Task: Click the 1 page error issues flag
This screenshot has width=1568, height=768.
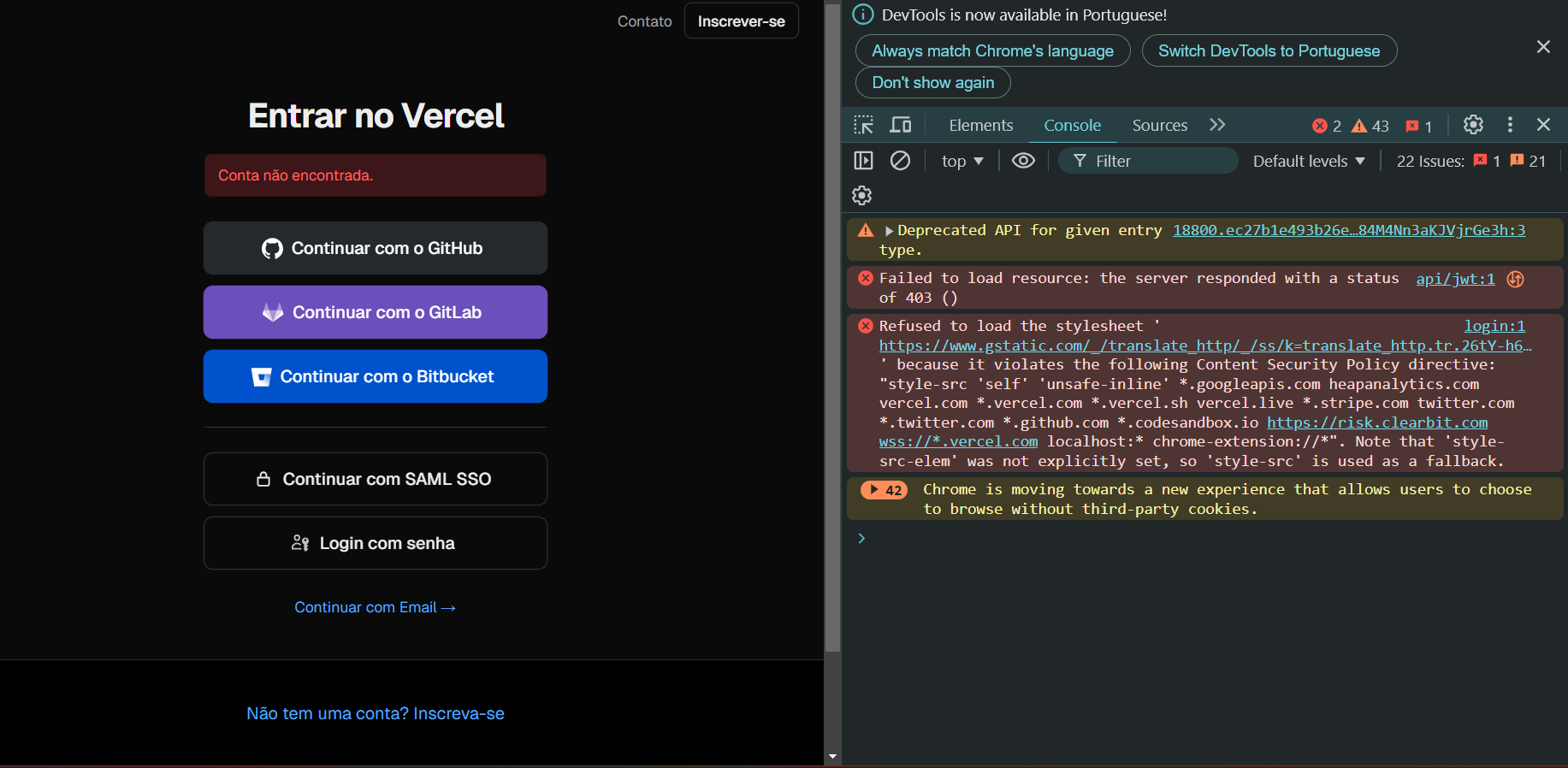Action: (1487, 161)
